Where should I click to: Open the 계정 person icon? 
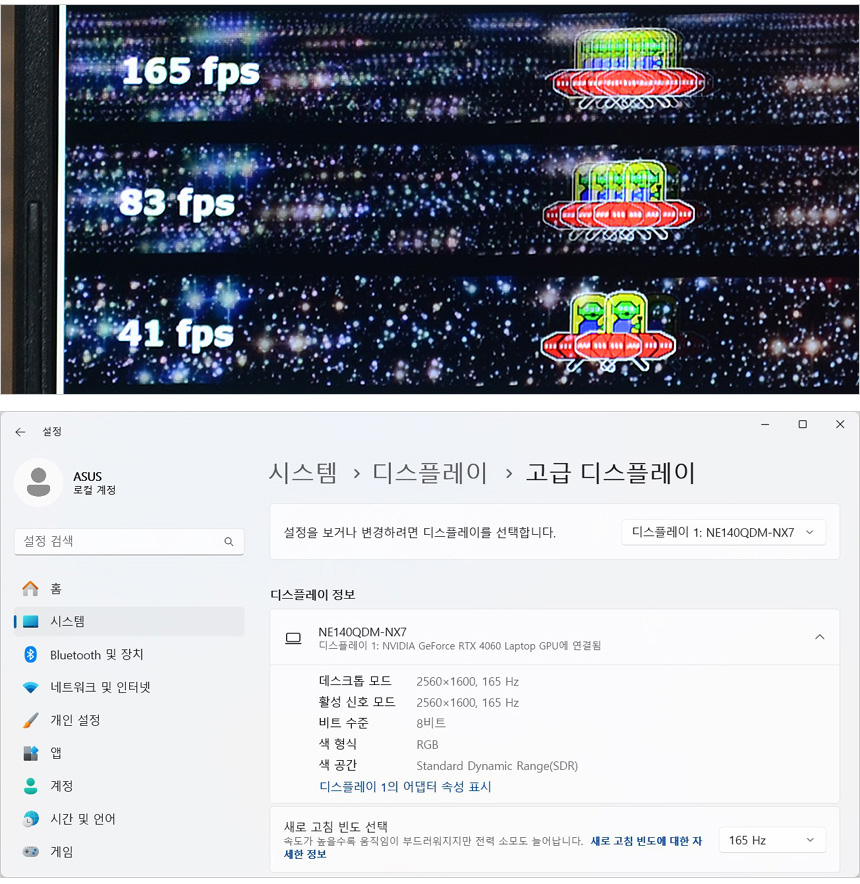(x=30, y=785)
